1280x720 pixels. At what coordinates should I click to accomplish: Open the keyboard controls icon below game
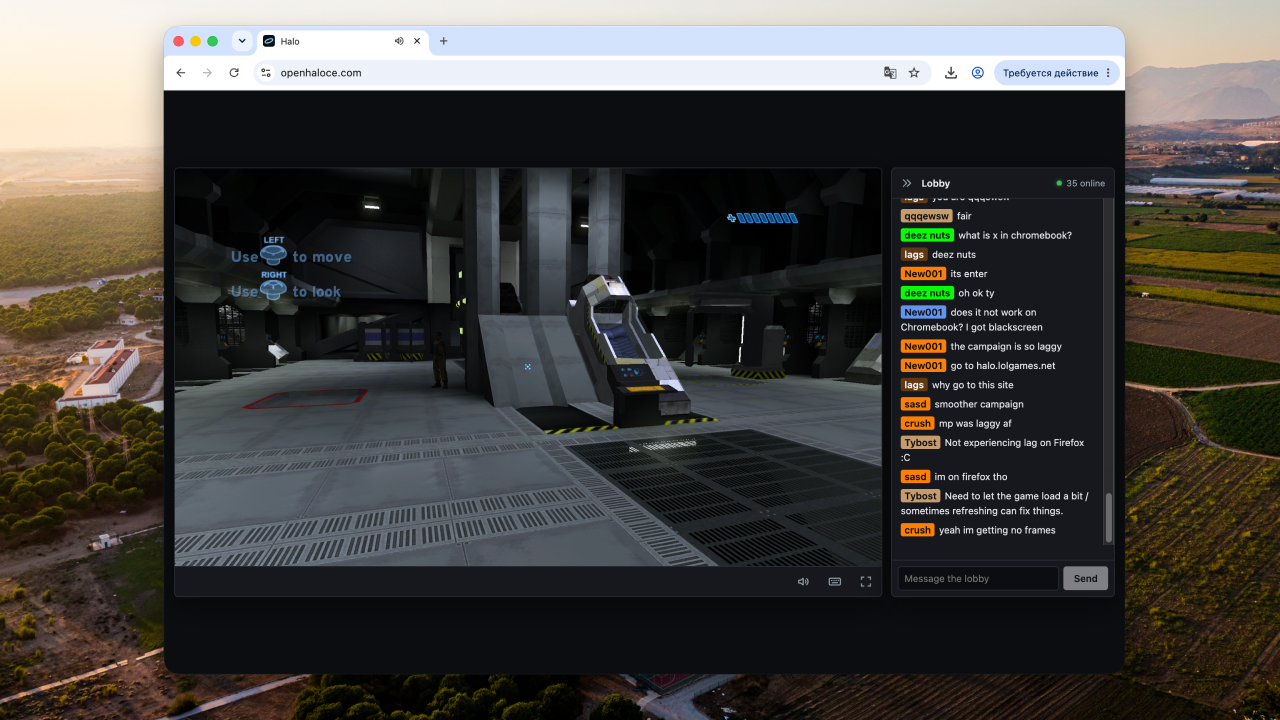coord(834,582)
